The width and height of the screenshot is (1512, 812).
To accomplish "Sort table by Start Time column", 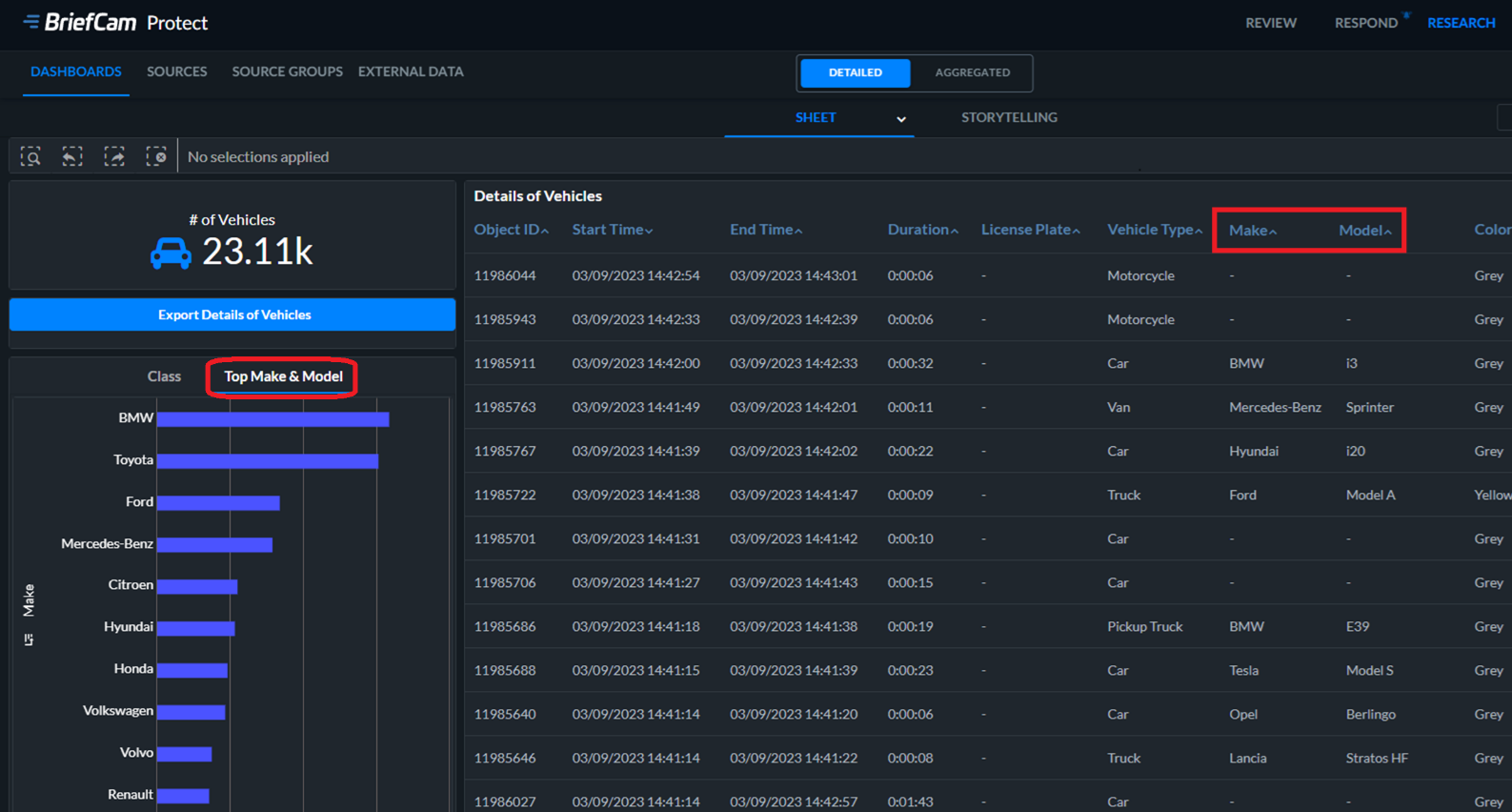I will click(x=613, y=230).
